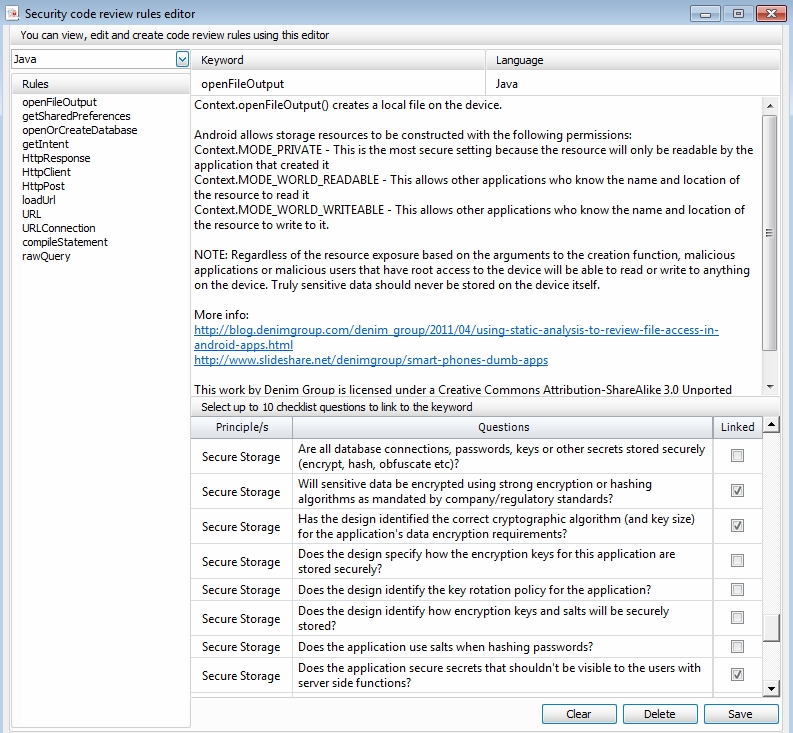Select the HttpPost rule

[43, 186]
